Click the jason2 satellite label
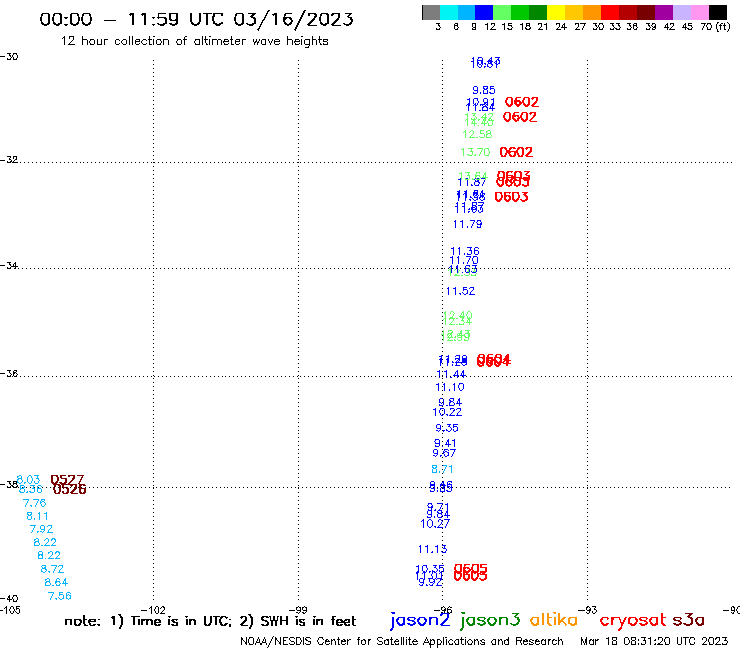The width and height of the screenshot is (740, 650). (x=420, y=620)
